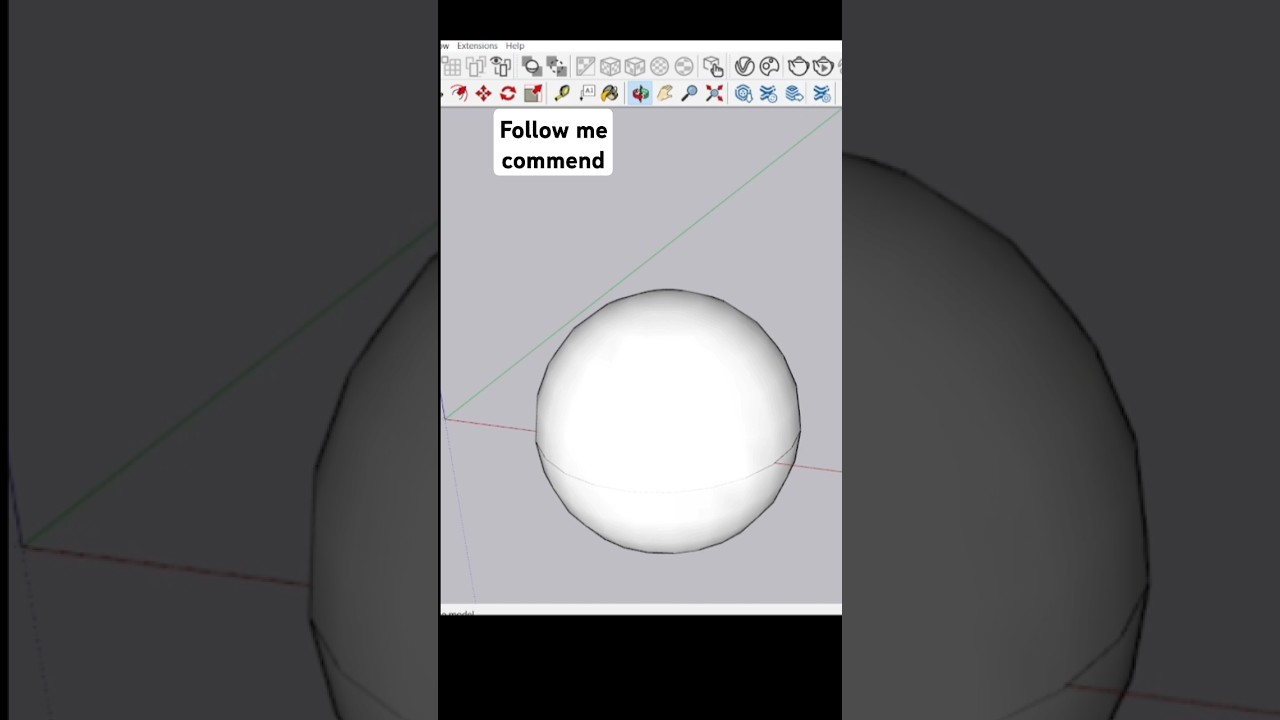The width and height of the screenshot is (1280, 720).
Task: Click the blue stacked layers arrow icon
Action: [794, 93]
